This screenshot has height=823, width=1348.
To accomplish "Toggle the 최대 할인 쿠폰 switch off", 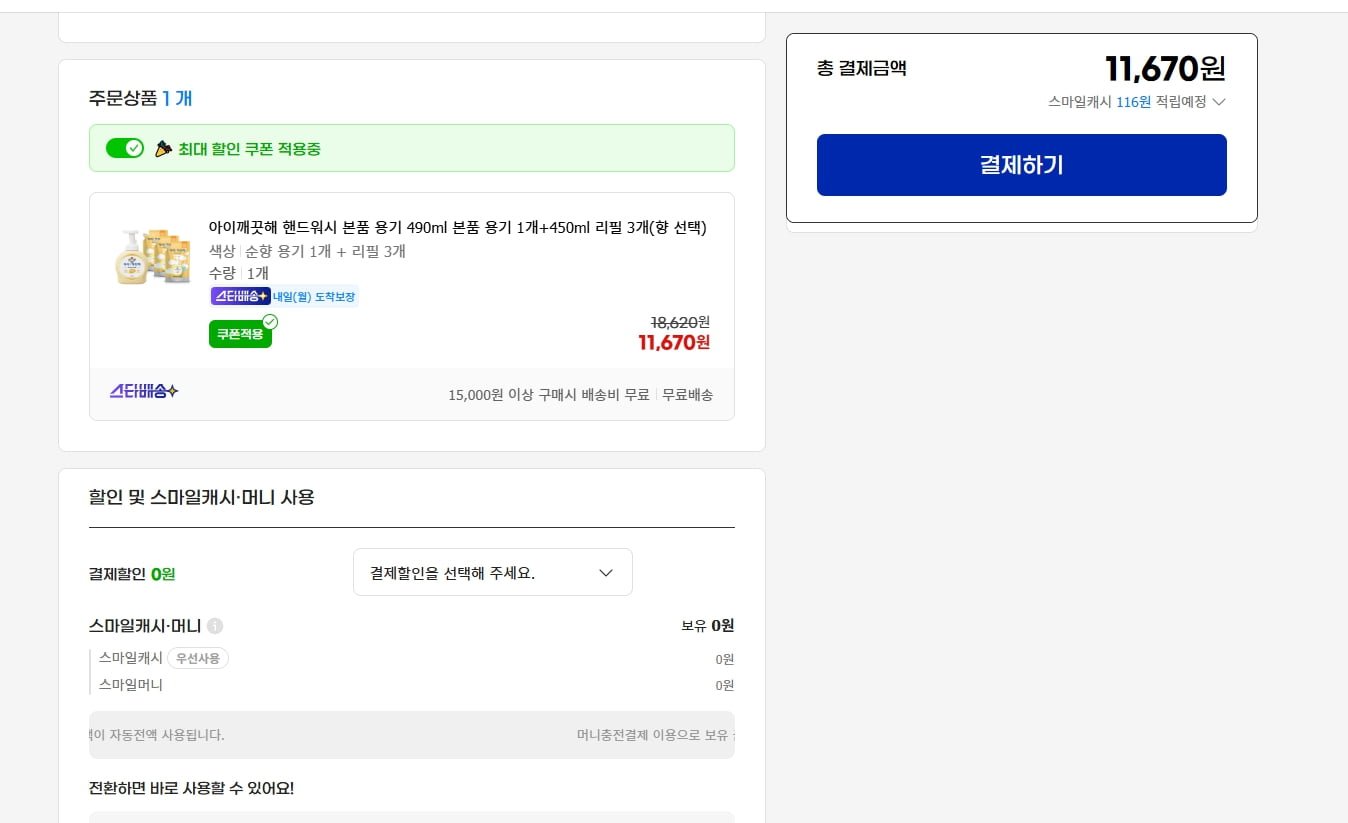I will [x=125, y=148].
